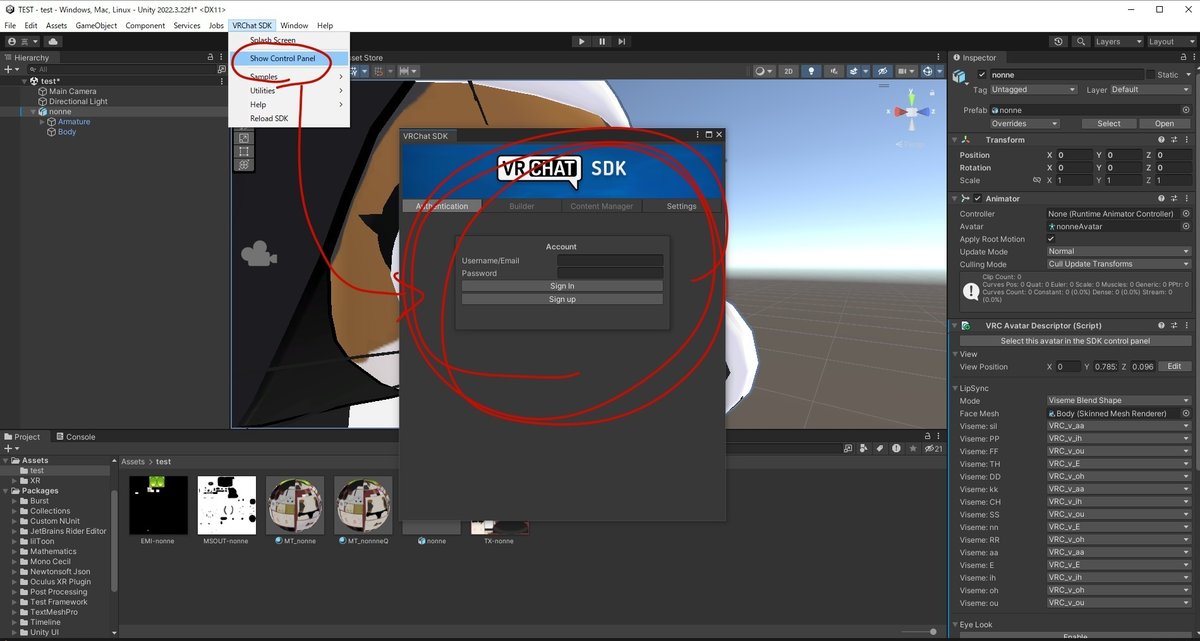
Task: Click the Scene orientation gizmo
Action: click(x=911, y=110)
